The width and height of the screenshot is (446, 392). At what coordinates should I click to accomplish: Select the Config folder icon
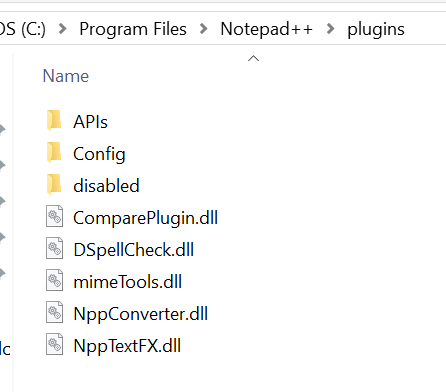pyautogui.click(x=54, y=152)
